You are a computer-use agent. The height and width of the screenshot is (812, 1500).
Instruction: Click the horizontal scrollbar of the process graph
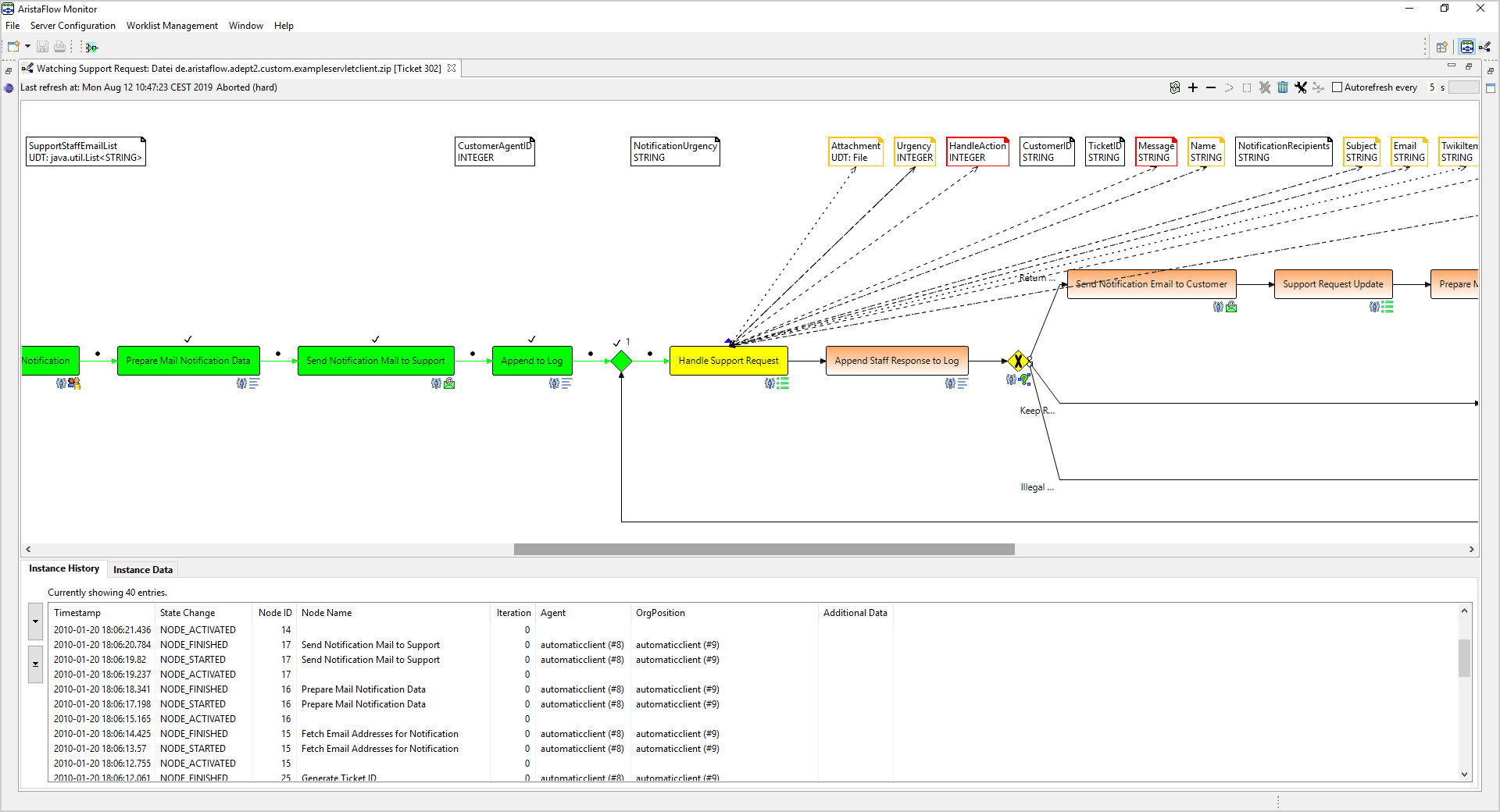[x=764, y=550]
